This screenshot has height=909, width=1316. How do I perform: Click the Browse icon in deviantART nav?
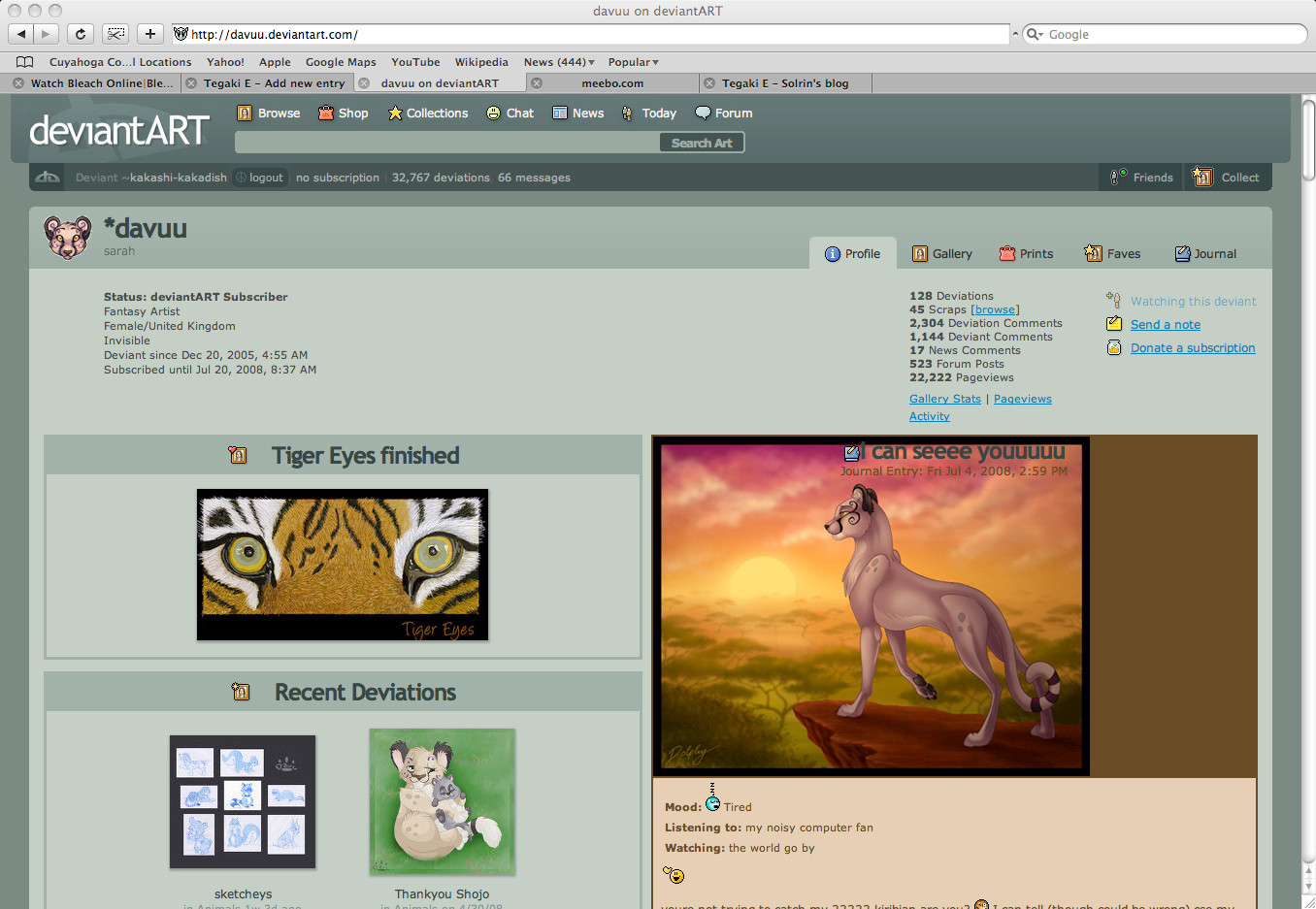245,114
